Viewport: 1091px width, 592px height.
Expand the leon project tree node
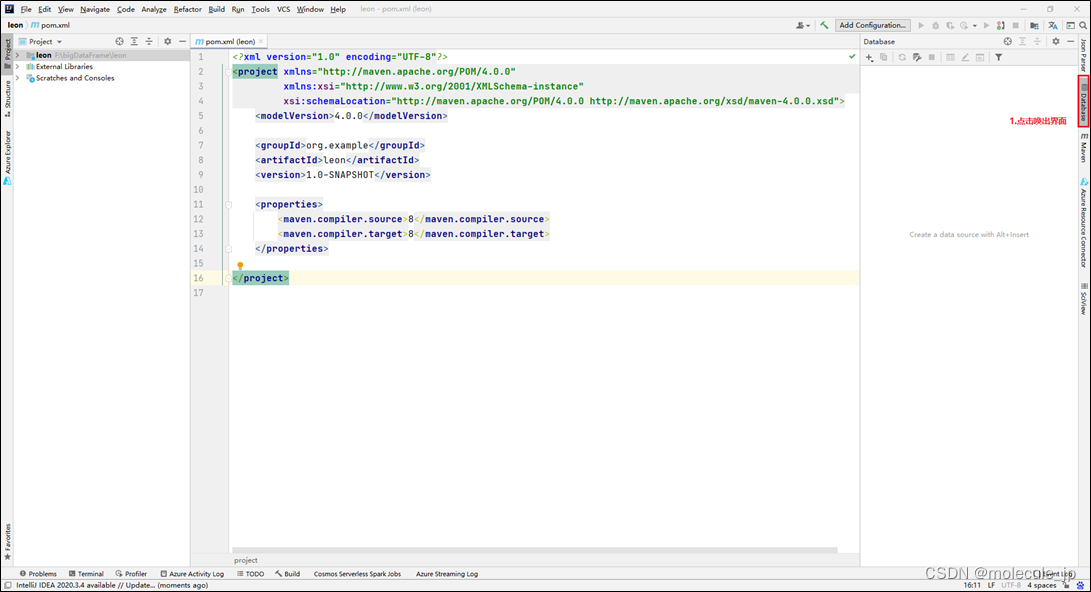click(x=17, y=55)
